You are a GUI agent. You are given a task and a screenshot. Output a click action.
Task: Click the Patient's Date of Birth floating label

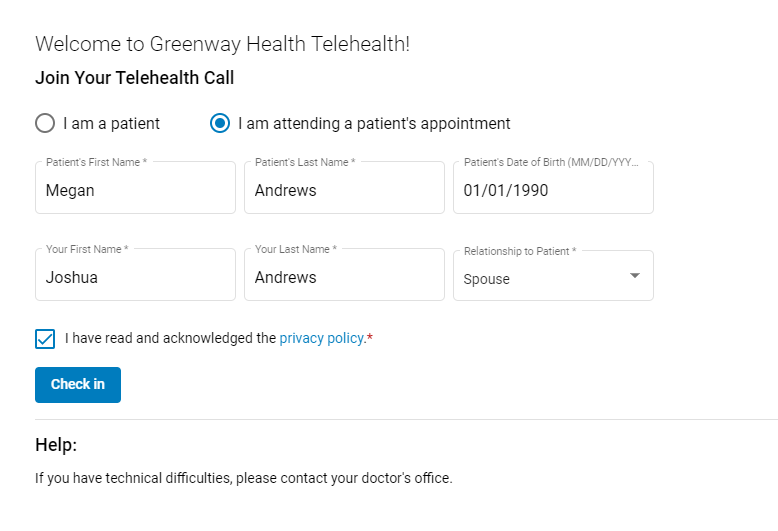551,162
